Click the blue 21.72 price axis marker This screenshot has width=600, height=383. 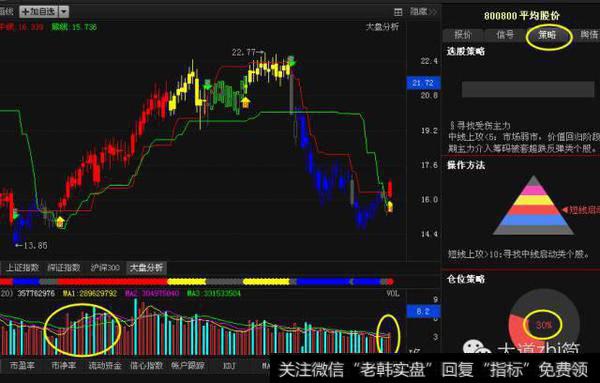click(423, 83)
